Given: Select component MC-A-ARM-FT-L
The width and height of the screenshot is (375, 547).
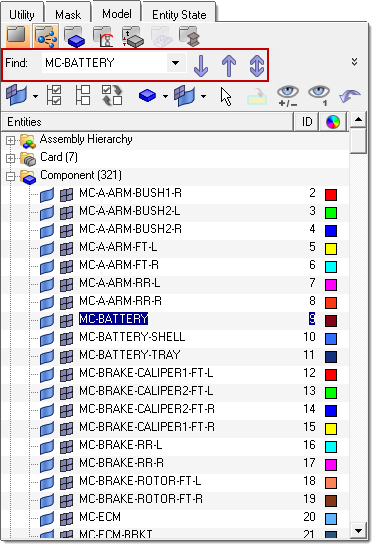Looking at the screenshot, I should 118,247.
